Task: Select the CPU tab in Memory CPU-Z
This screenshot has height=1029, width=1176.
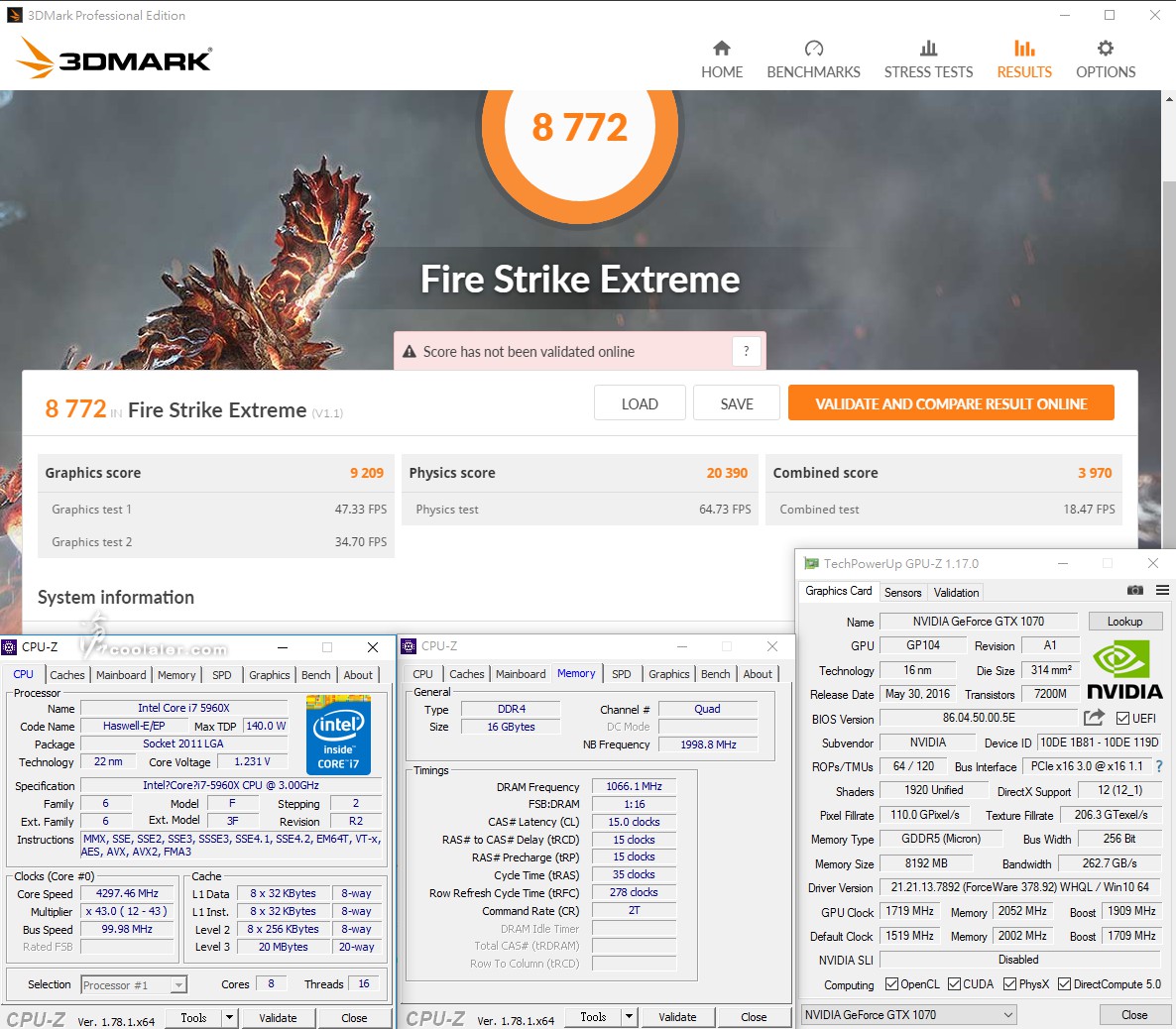Action: pyautogui.click(x=423, y=674)
